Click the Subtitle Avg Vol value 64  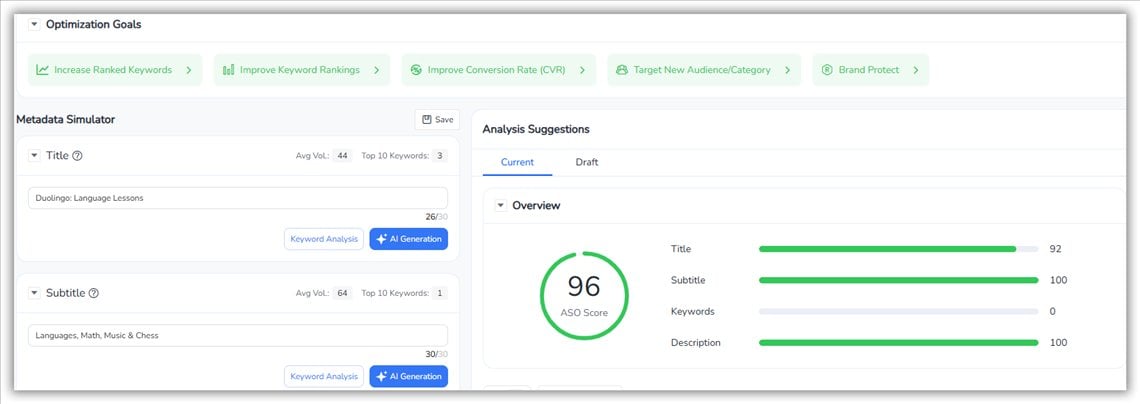coord(342,293)
